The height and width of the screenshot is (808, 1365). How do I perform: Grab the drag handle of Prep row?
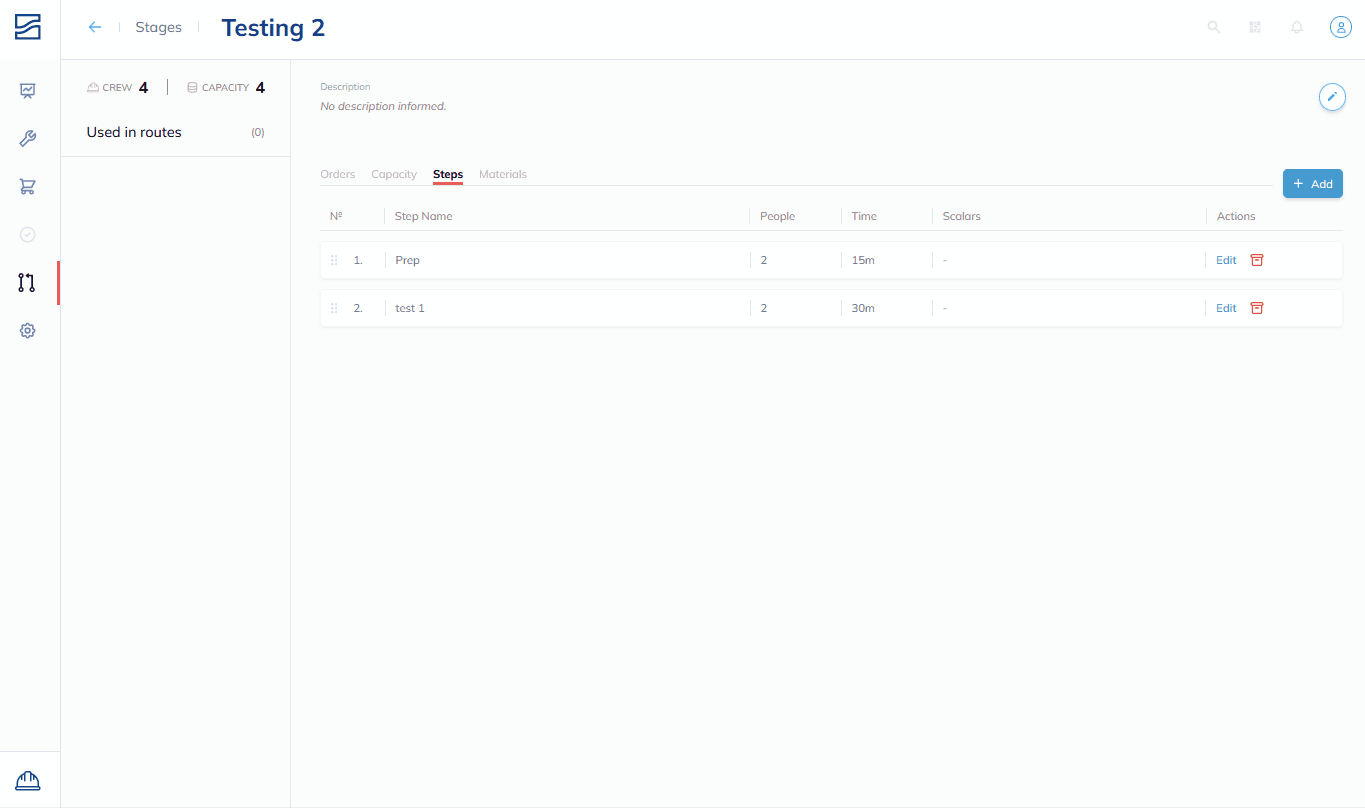334,260
